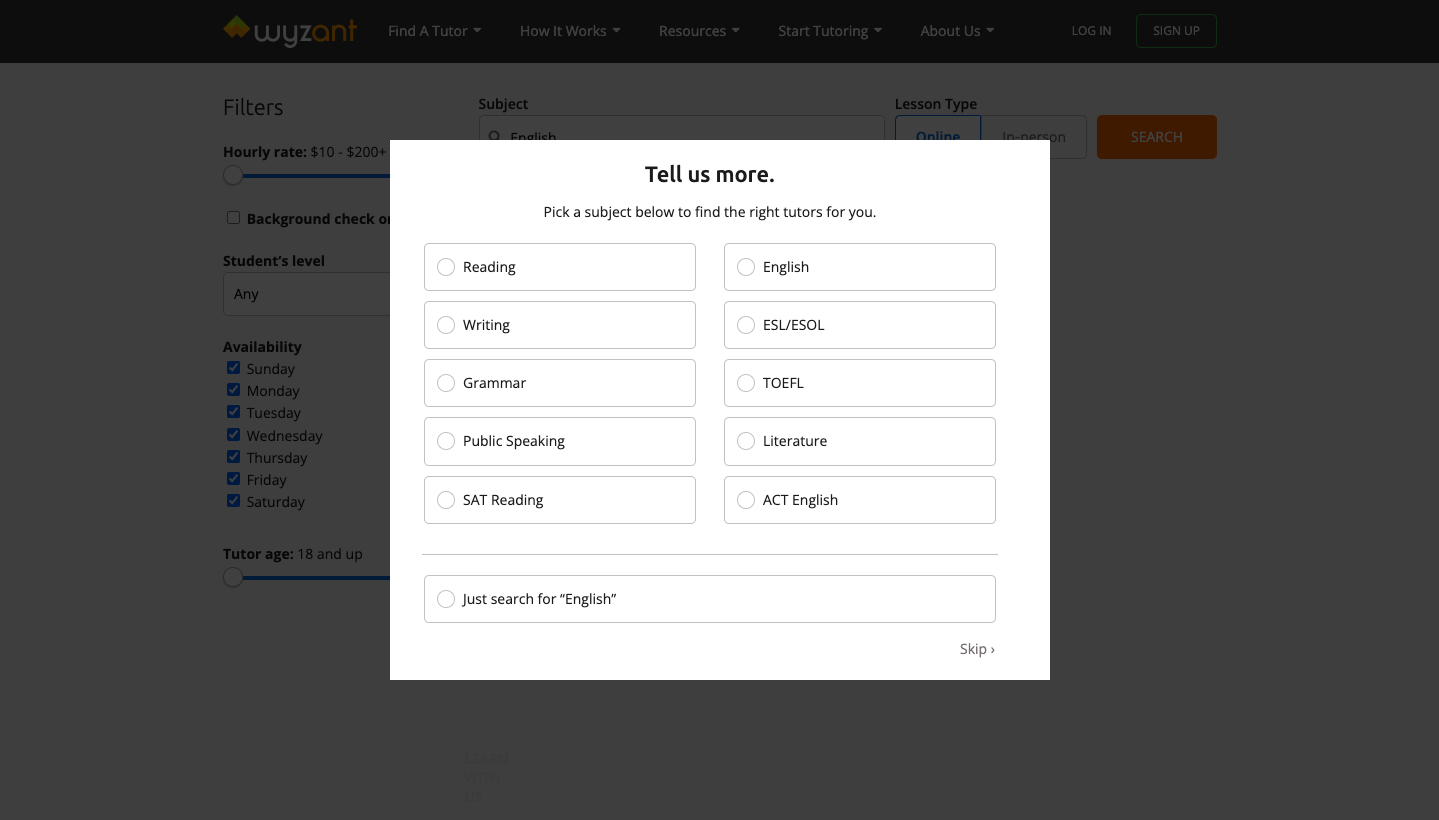Screen dimensions: 1439x820
Task: Select the SAT Reading option
Action: 446,500
